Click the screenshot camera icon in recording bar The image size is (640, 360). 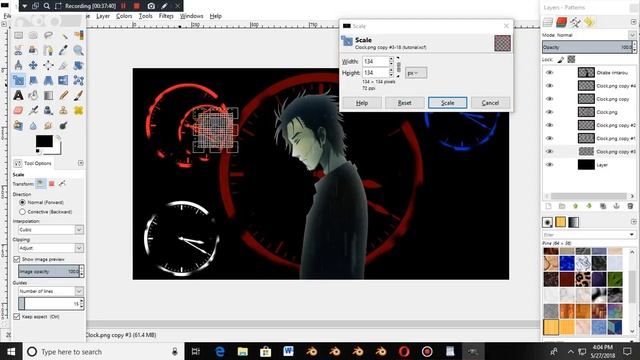coord(151,6)
